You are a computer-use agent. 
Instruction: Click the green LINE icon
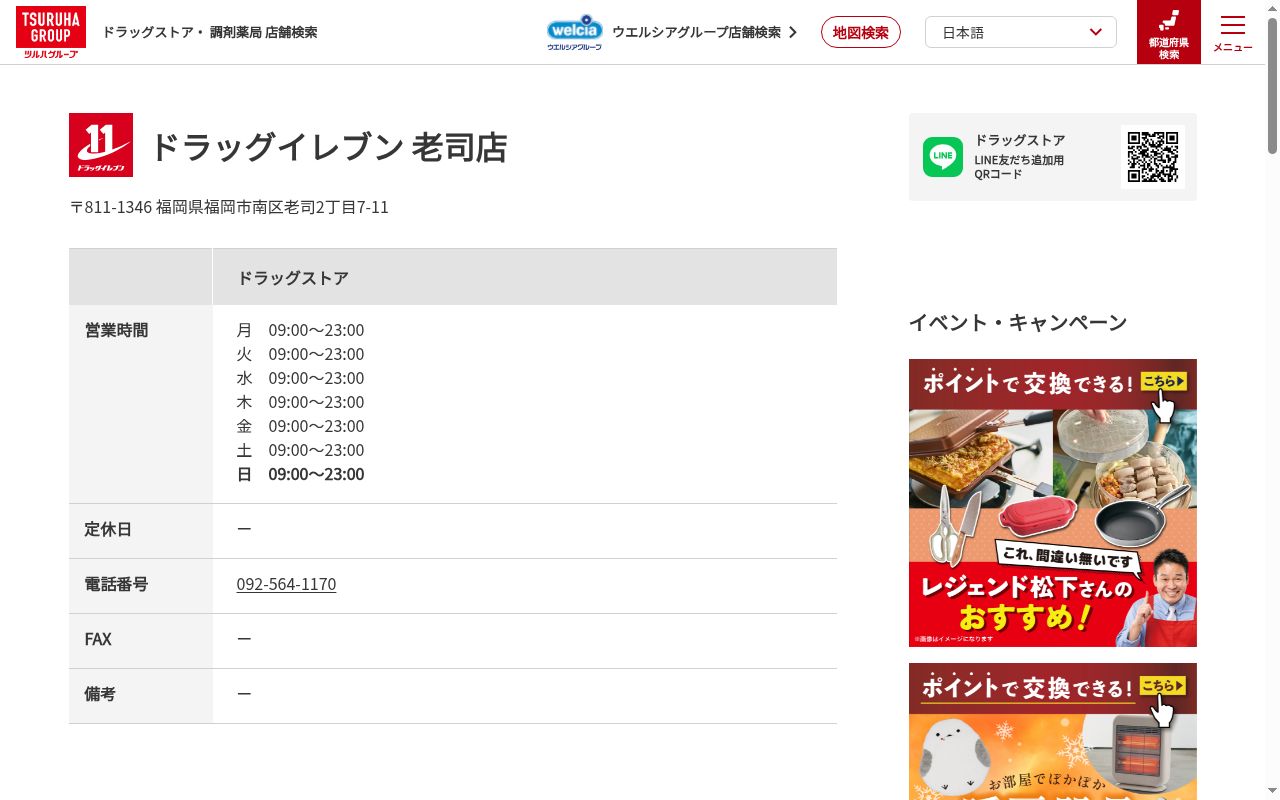pos(943,157)
